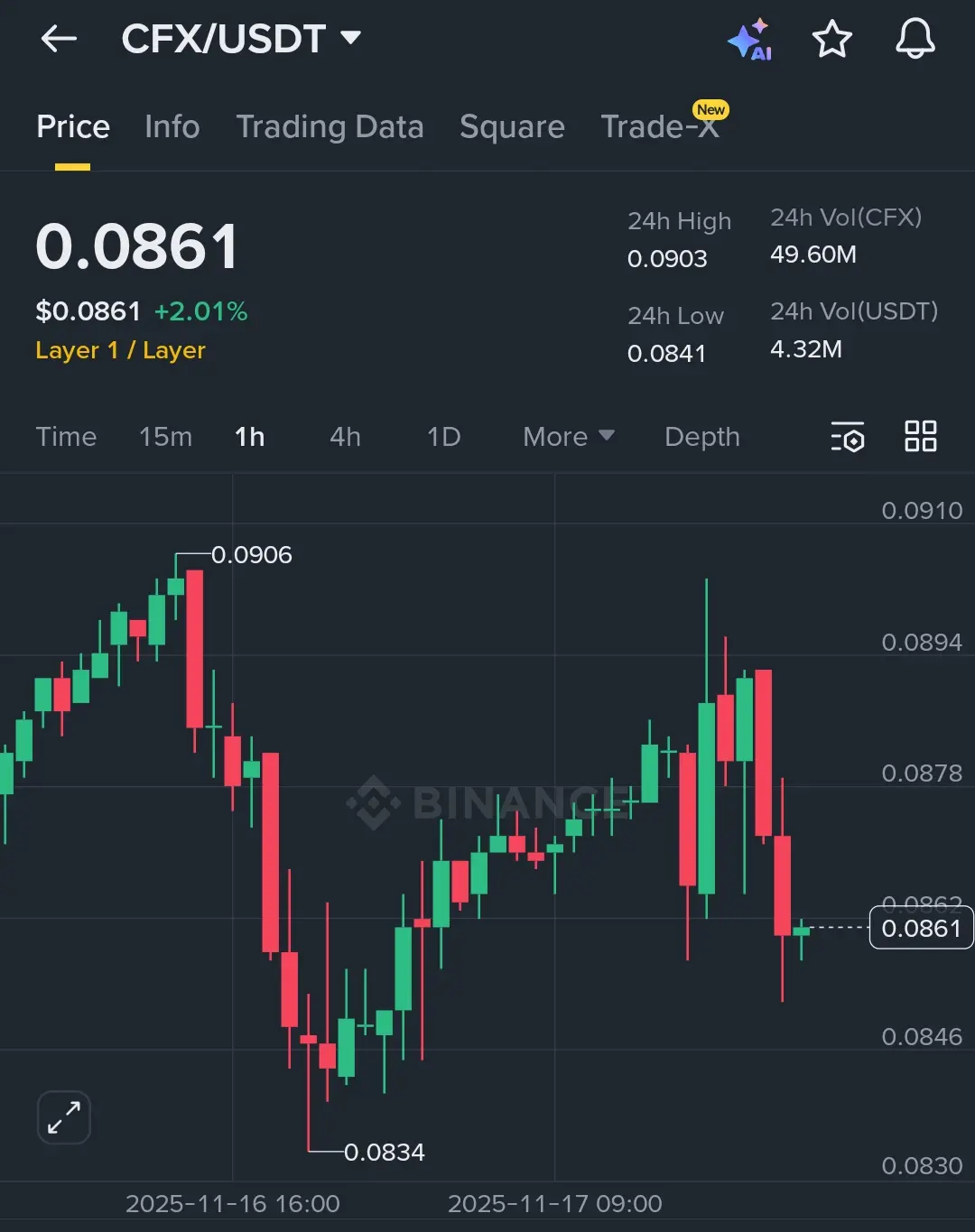Tap the 0.0910 price axis label

tap(922, 511)
